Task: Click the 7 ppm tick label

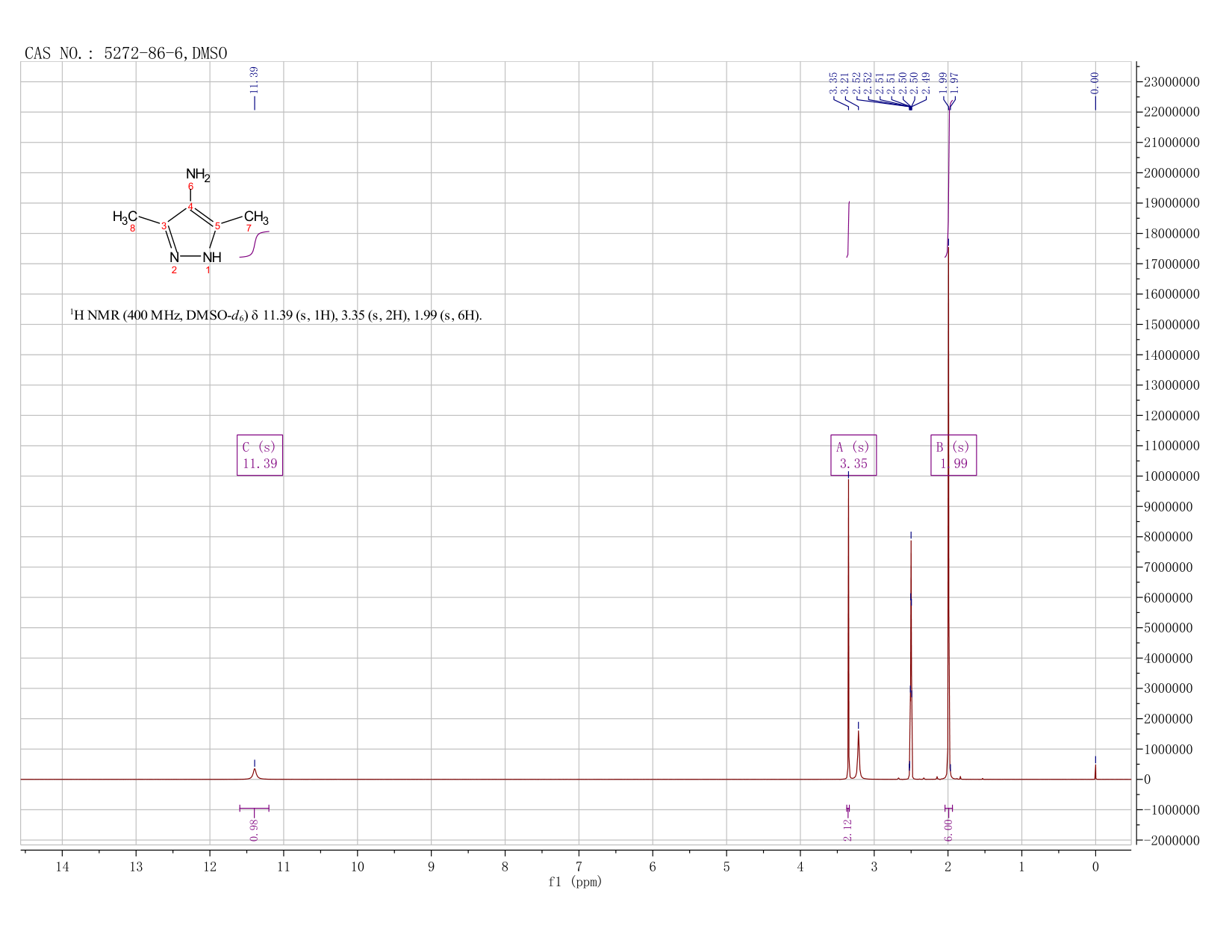Action: (579, 867)
